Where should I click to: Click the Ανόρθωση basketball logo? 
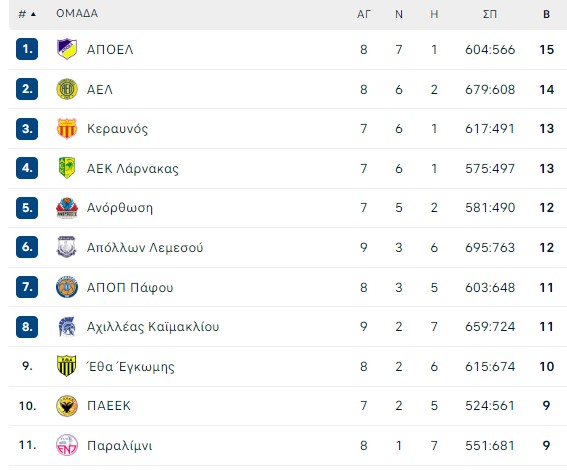(x=67, y=208)
